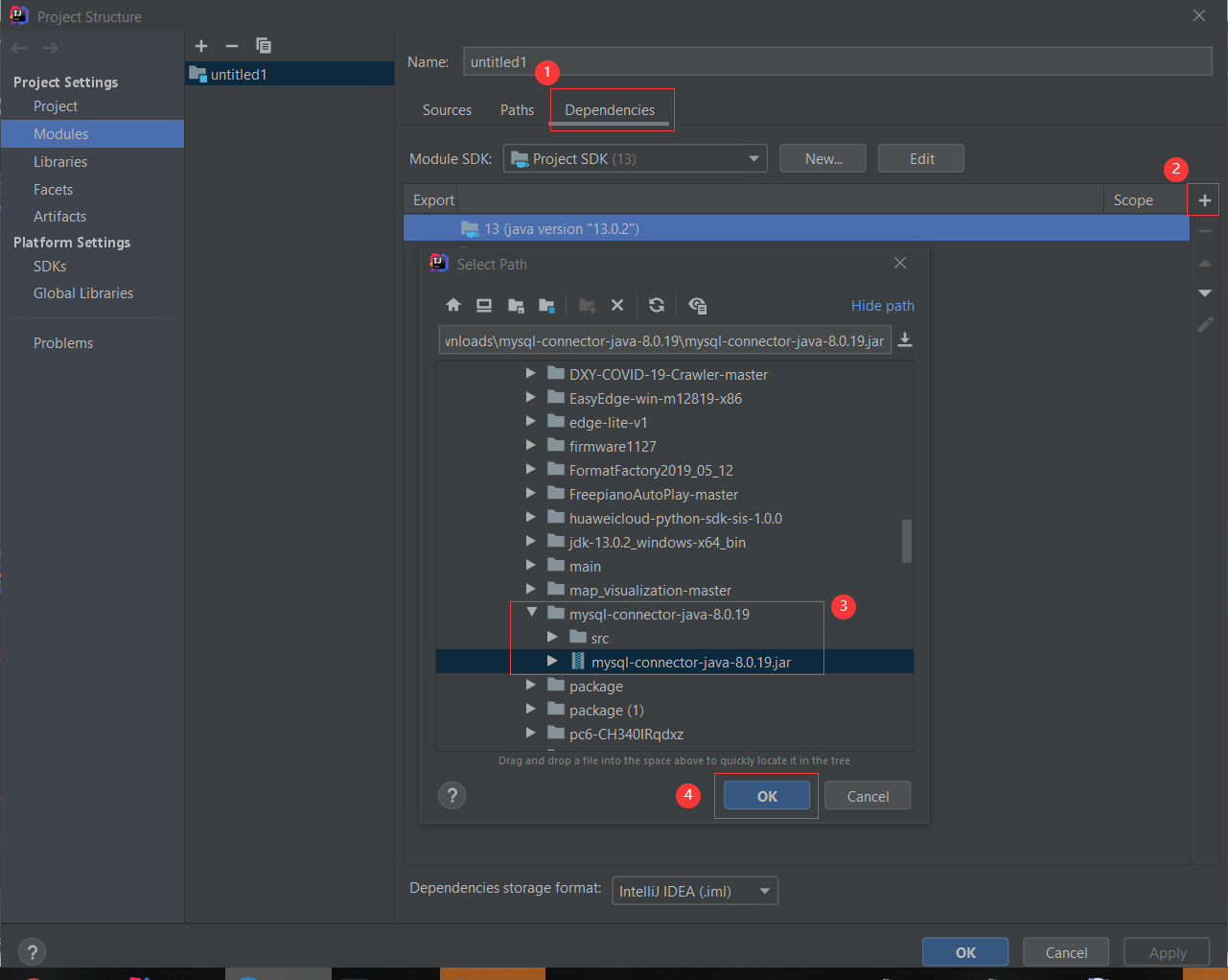
Task: Click OK in the Select Path dialog
Action: [767, 796]
